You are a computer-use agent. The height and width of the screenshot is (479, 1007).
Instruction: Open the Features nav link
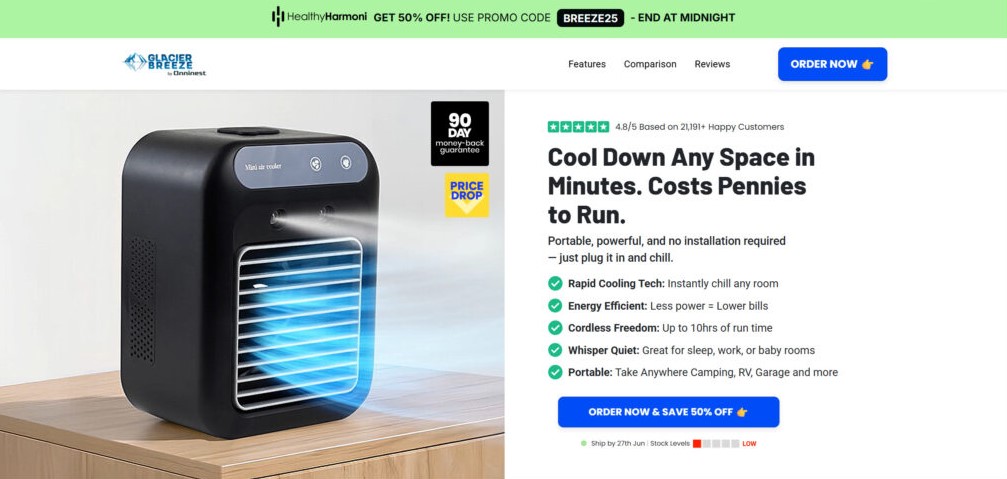pos(587,64)
